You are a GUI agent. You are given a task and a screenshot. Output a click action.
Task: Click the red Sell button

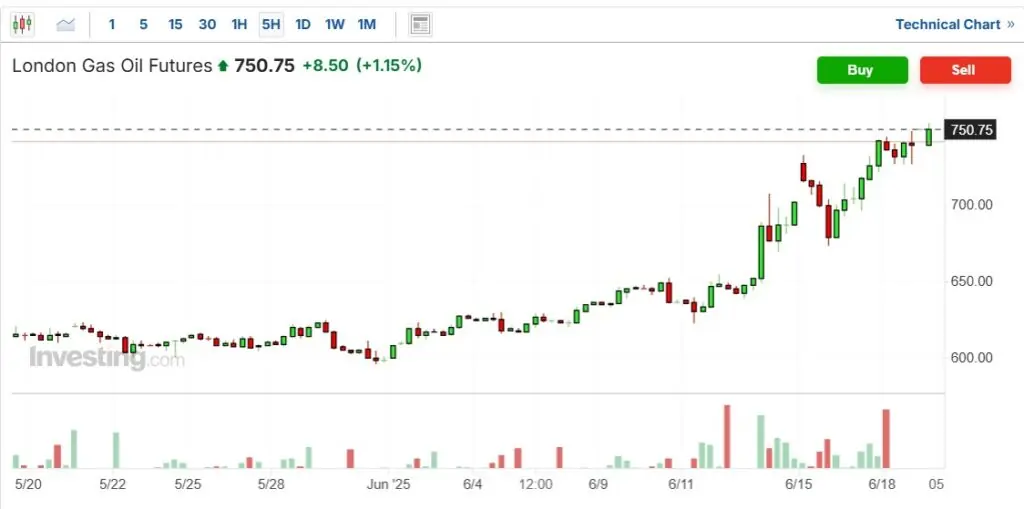coord(965,70)
